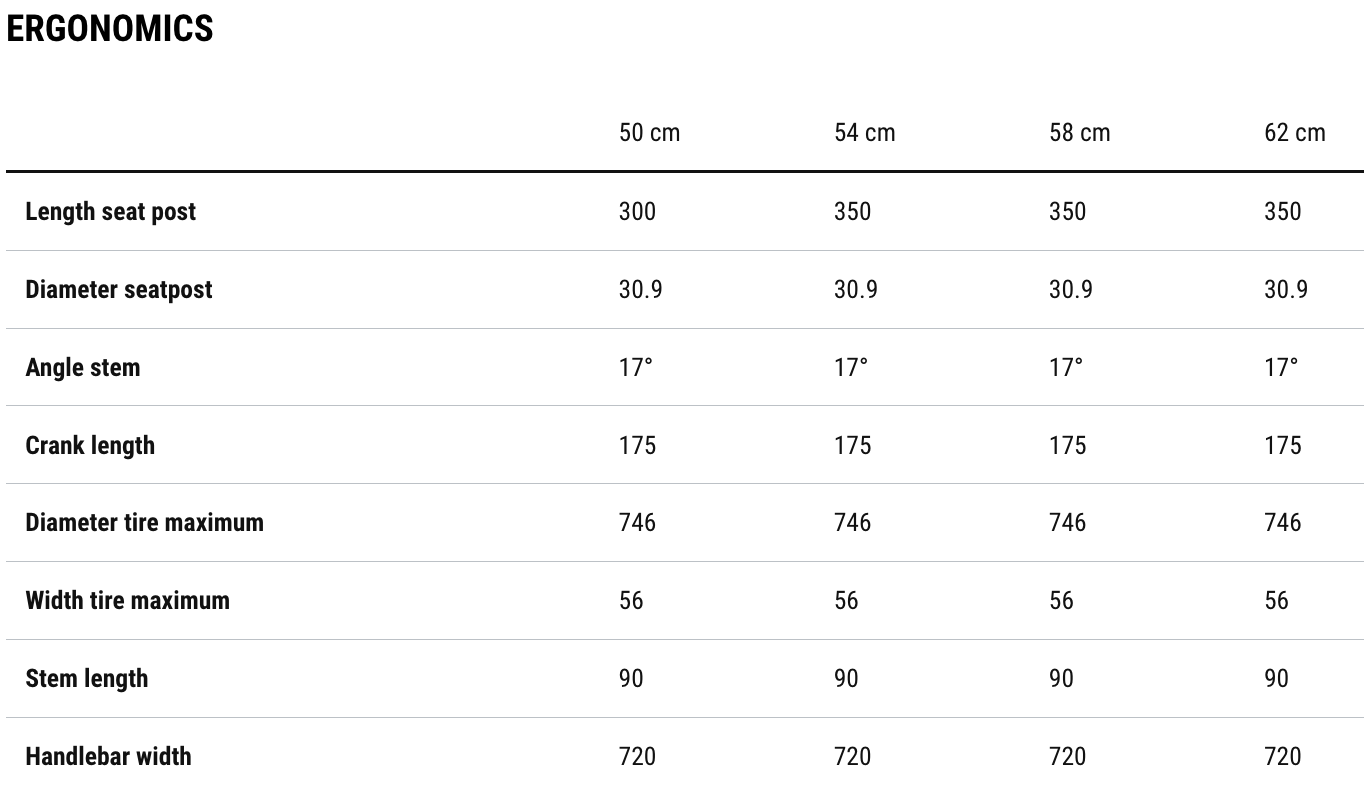This screenshot has height=804, width=1364.
Task: Select the 720 handlebar width for 62 cm
Action: point(1282,756)
